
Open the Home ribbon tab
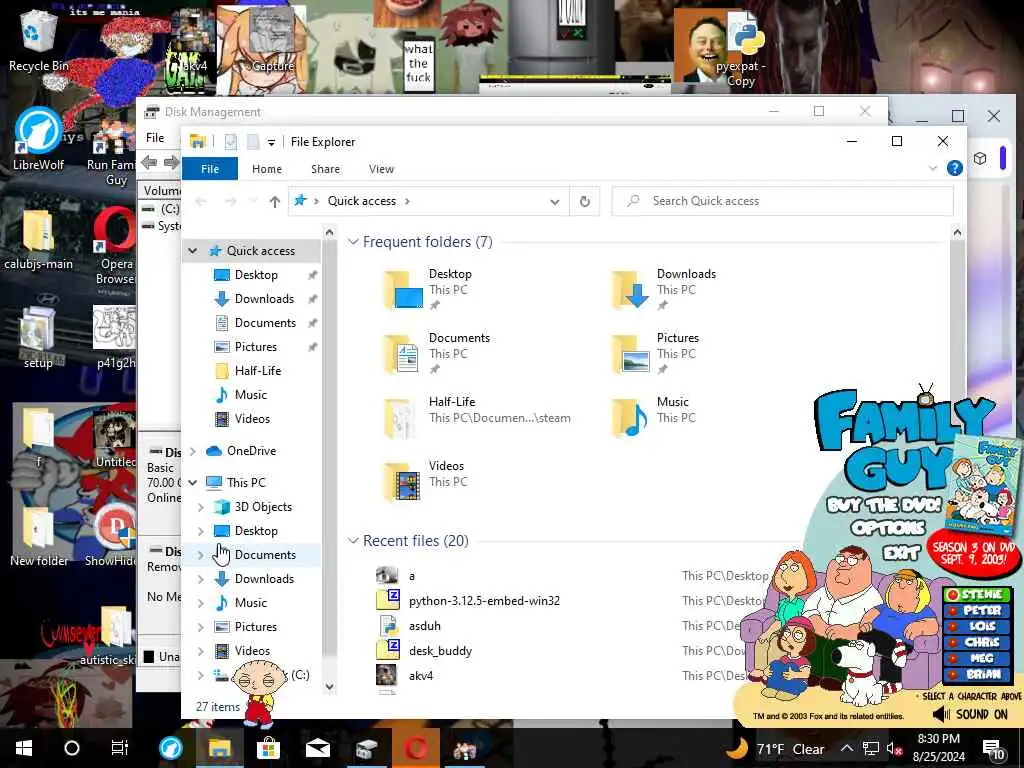tap(267, 169)
